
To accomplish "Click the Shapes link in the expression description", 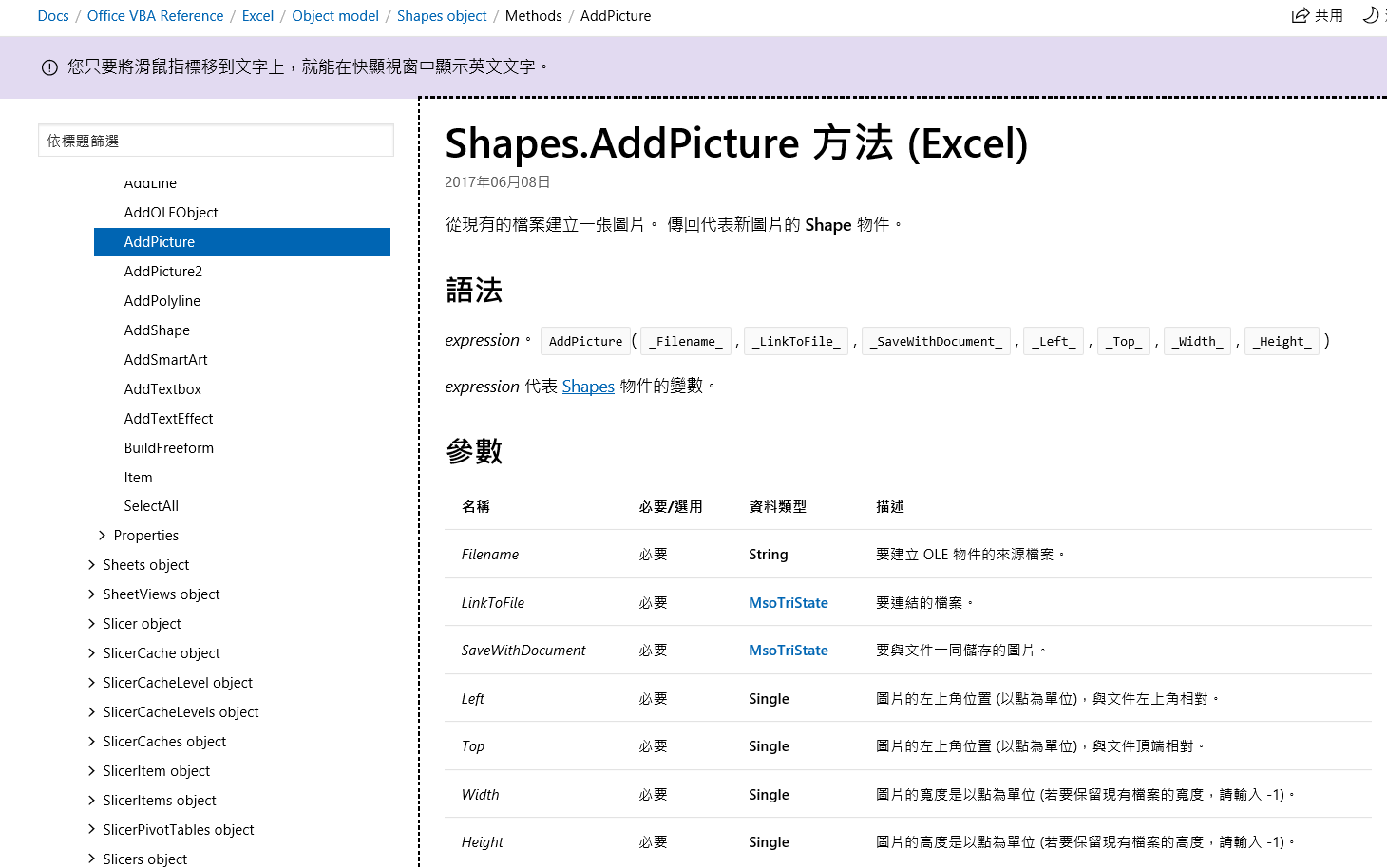I will [x=588, y=387].
